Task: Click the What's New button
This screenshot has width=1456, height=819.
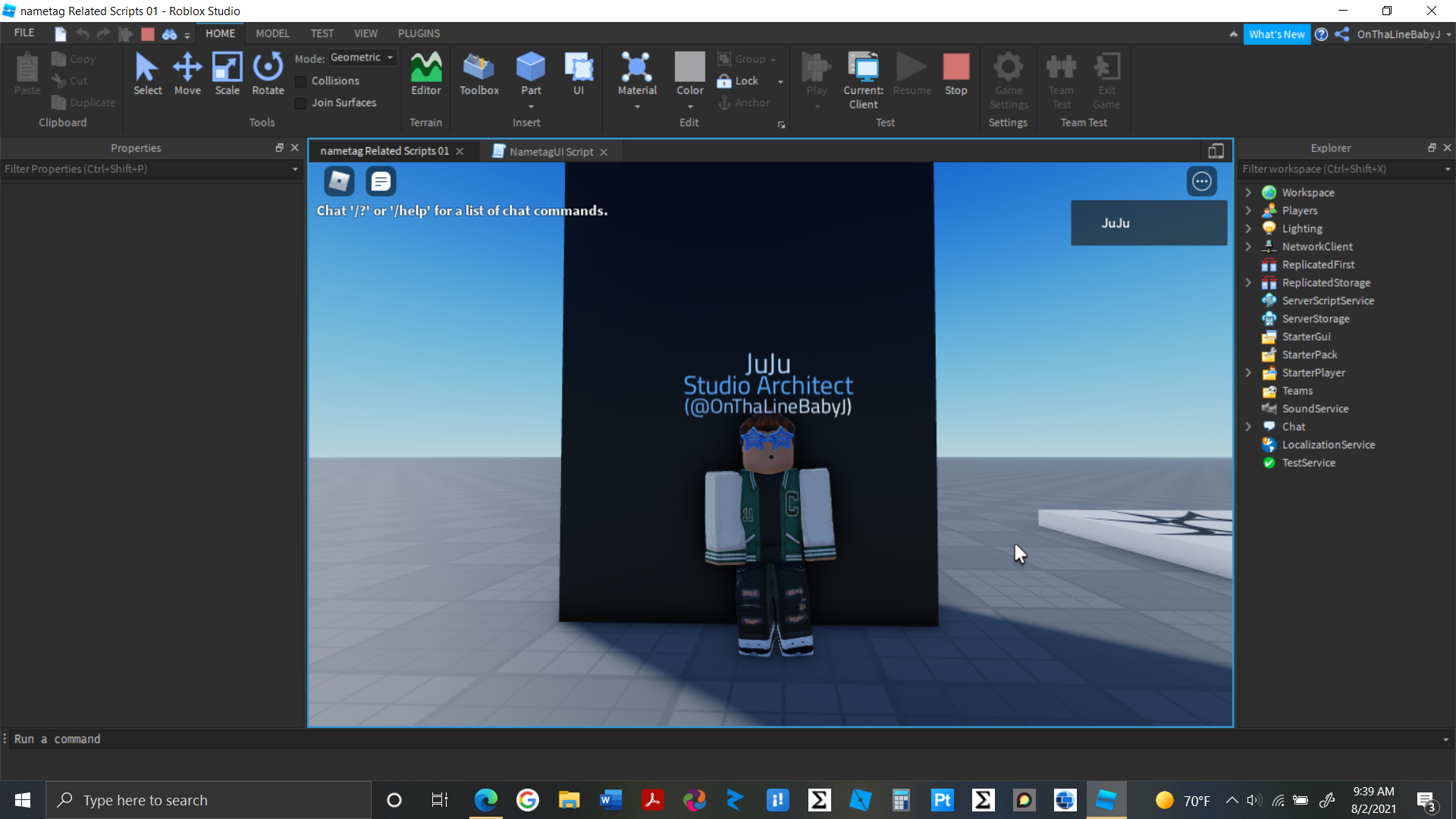Action: 1277,34
